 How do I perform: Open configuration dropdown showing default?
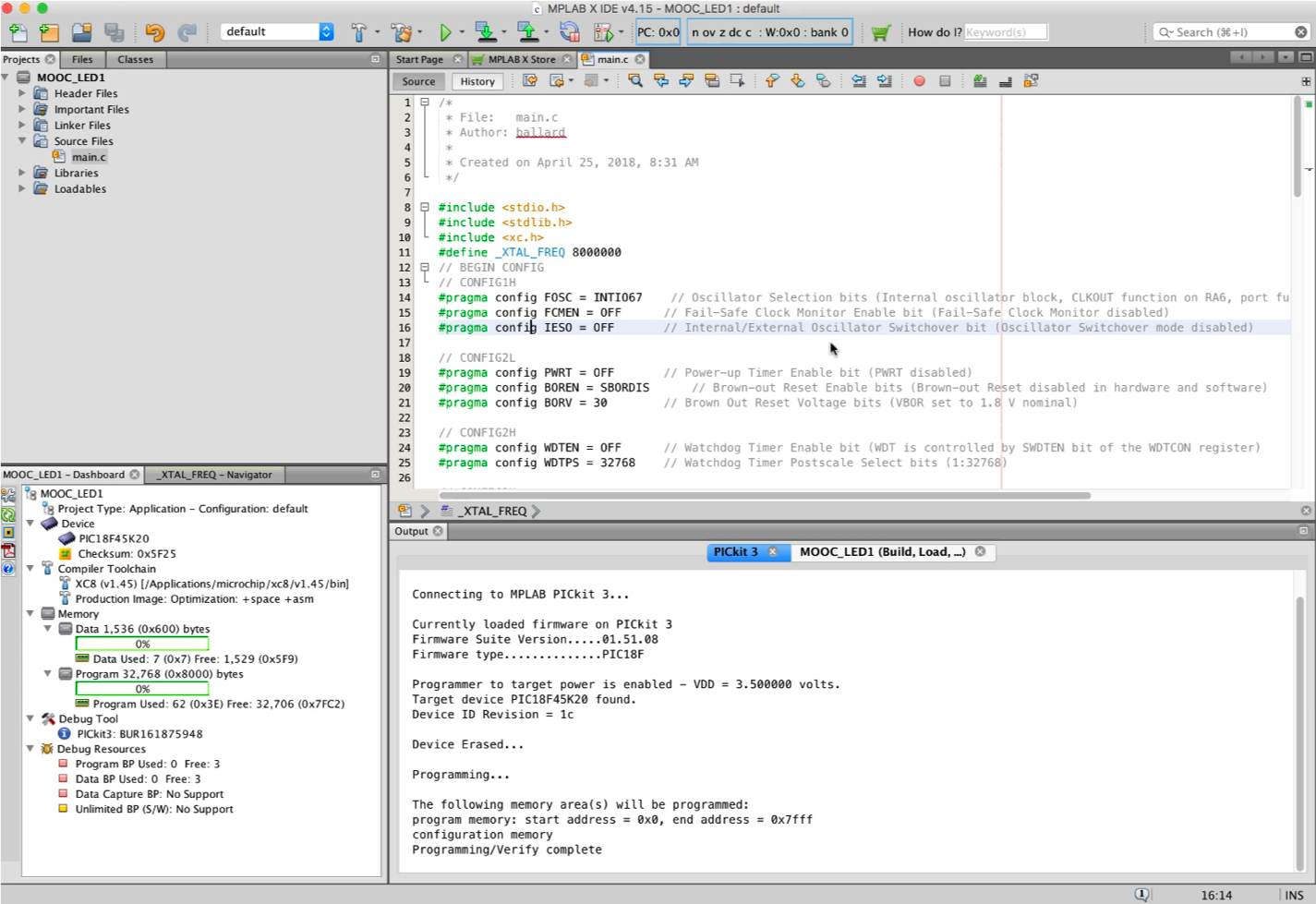277,31
